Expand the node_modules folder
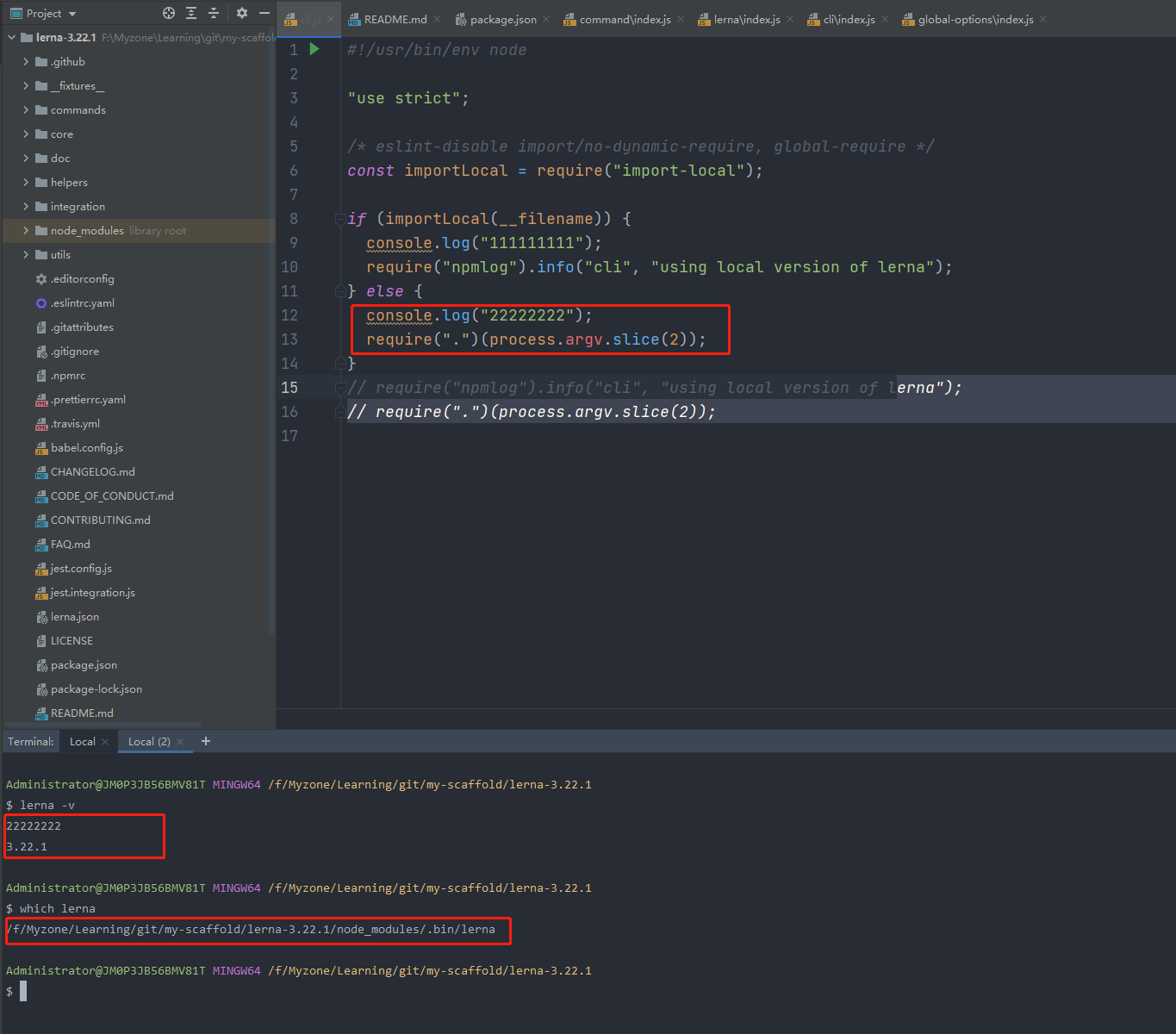The width and height of the screenshot is (1176, 1034). coord(26,230)
